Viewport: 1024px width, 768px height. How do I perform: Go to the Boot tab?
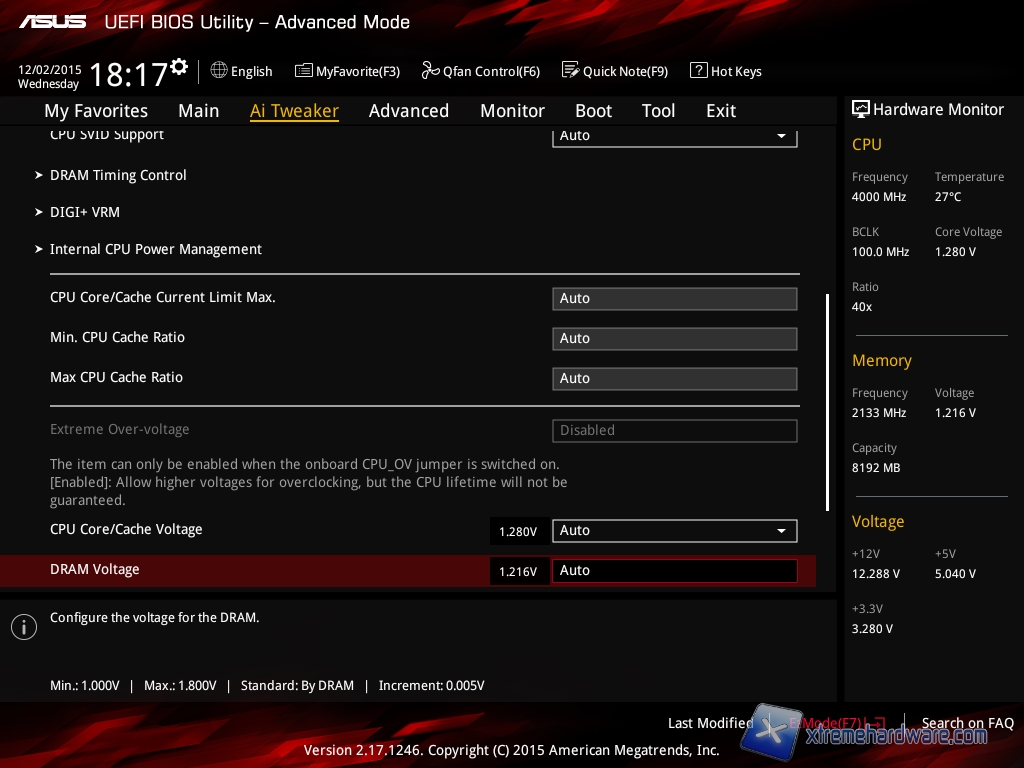(593, 111)
